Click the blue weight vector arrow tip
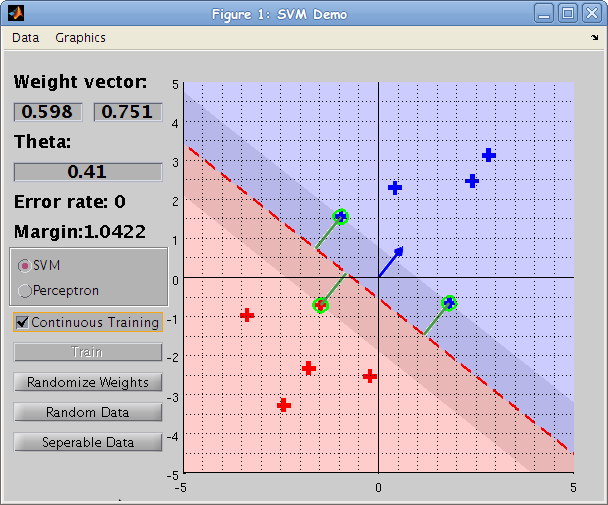608x505 pixels. coord(400,251)
